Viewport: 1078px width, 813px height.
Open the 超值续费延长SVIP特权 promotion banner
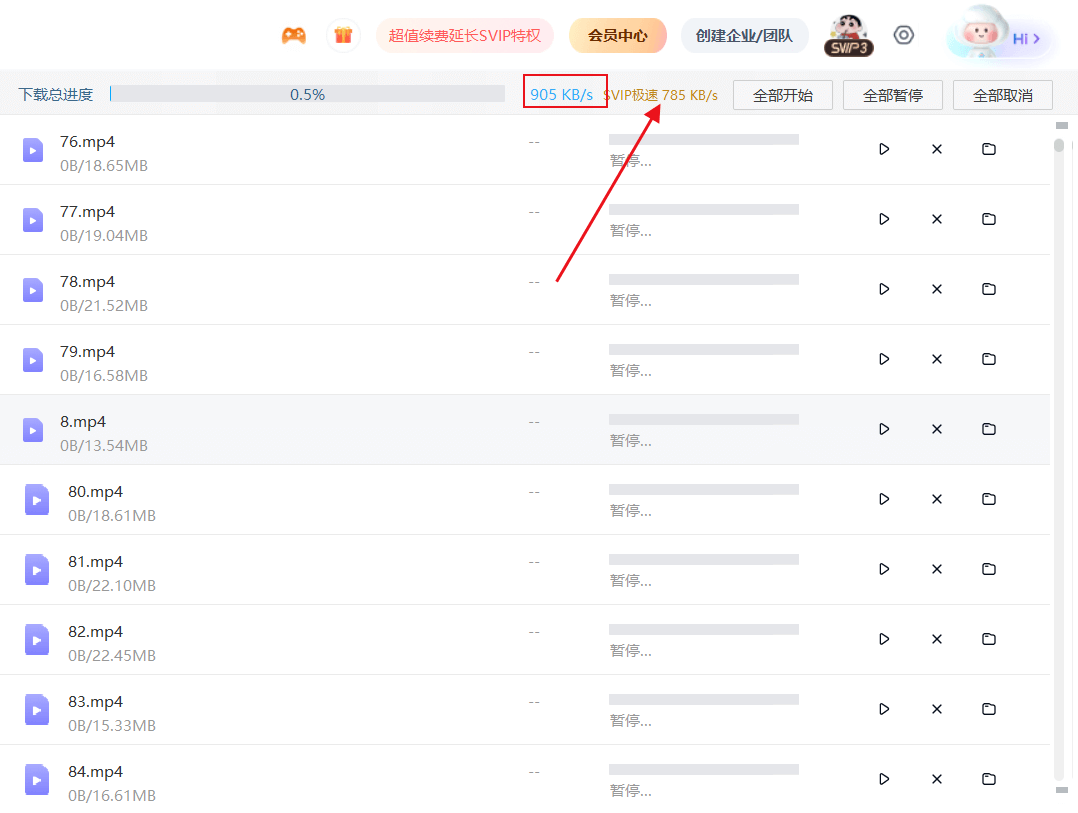(465, 35)
